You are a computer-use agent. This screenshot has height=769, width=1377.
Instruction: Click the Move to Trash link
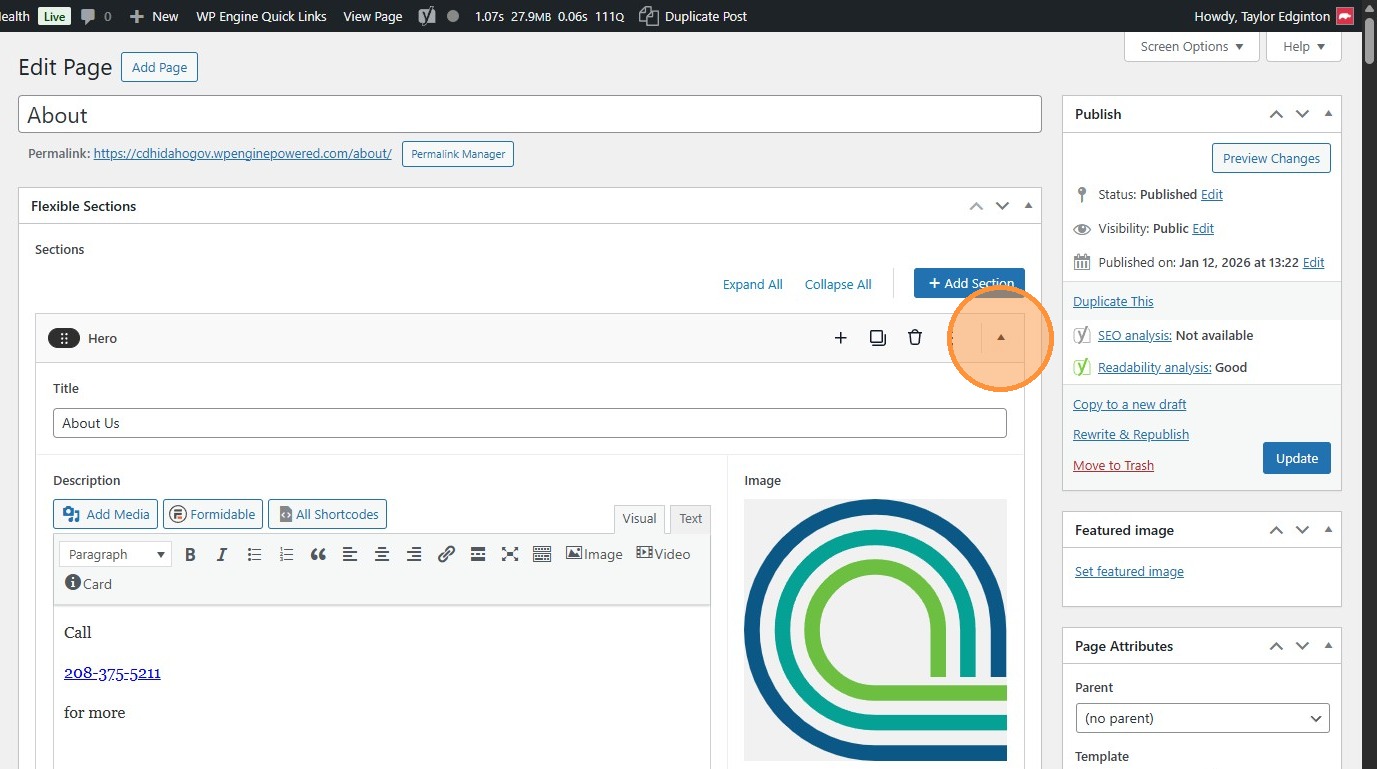[1113, 465]
